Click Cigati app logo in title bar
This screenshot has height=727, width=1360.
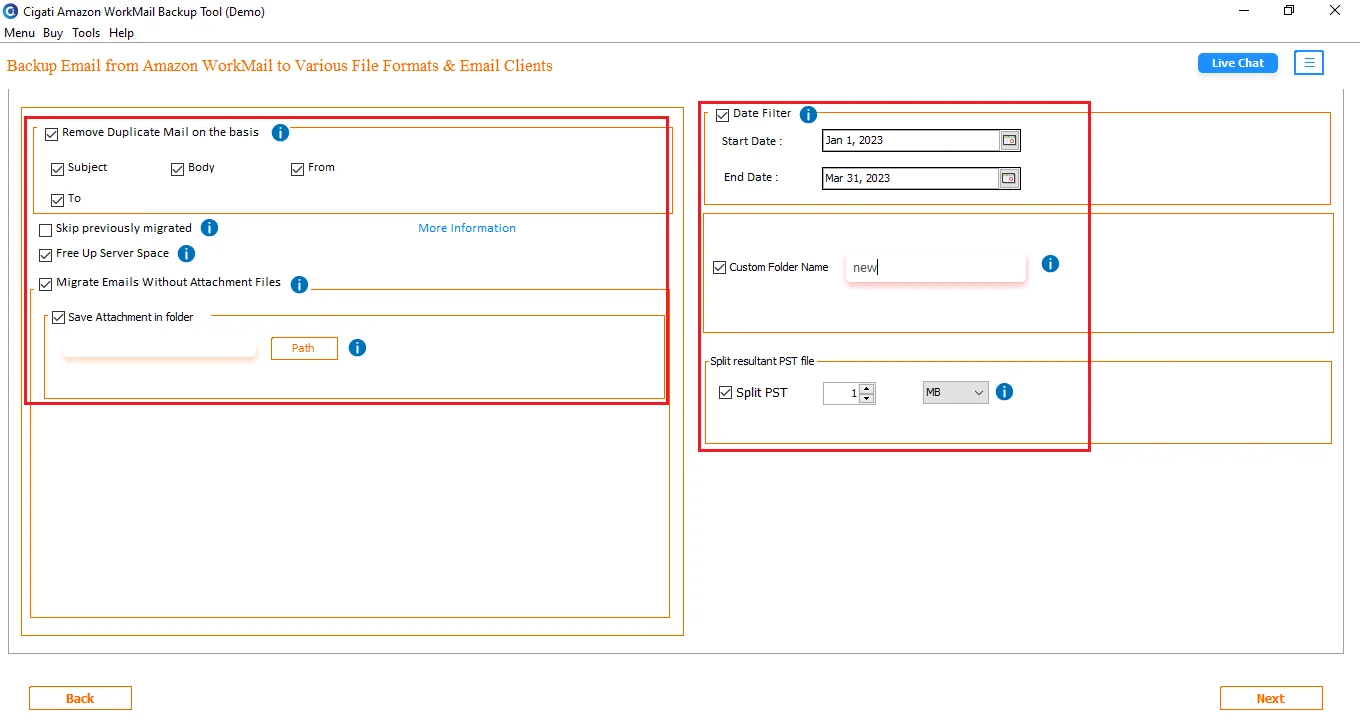point(11,12)
